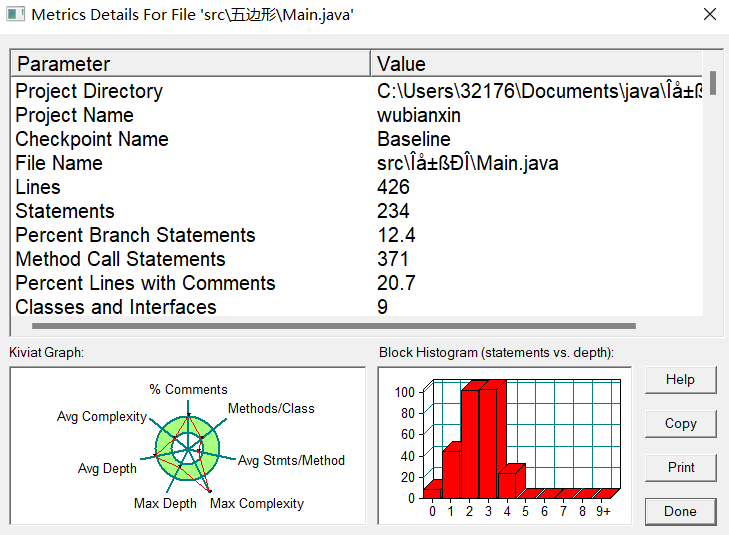Click the histogram bar for depth 2
This screenshot has height=535, width=729.
point(470,444)
